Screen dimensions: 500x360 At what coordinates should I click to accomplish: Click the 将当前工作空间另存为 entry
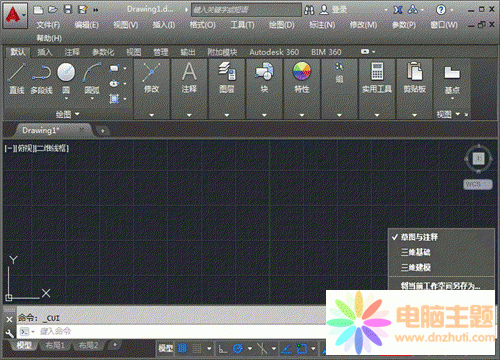pyautogui.click(x=441, y=285)
